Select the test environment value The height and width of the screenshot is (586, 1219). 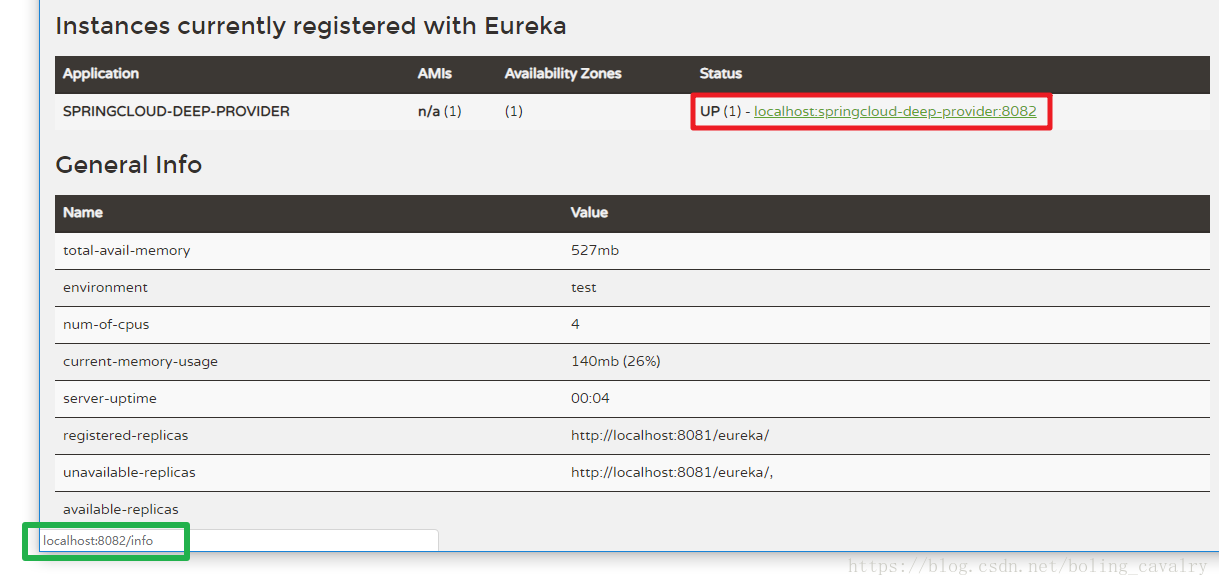click(584, 287)
